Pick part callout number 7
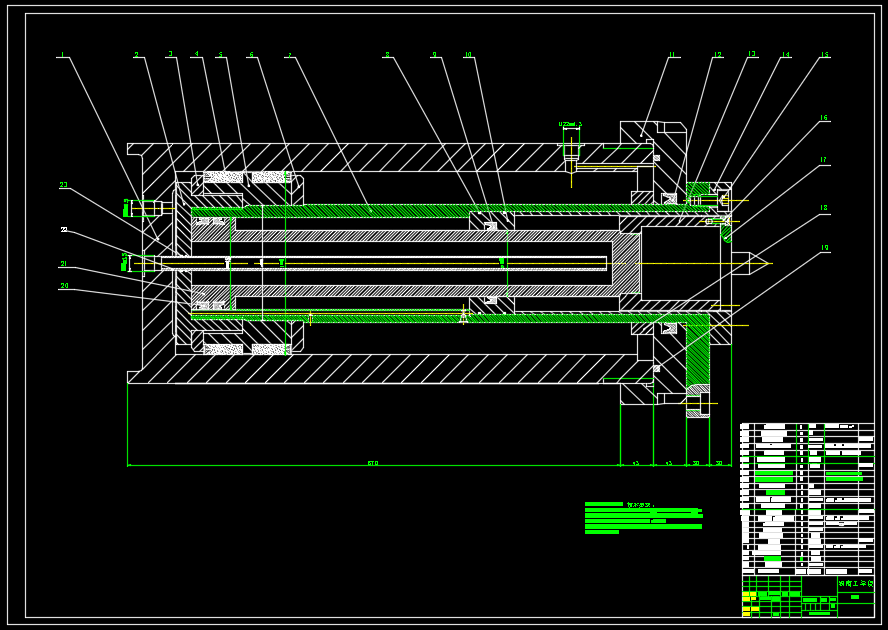 [x=290, y=56]
